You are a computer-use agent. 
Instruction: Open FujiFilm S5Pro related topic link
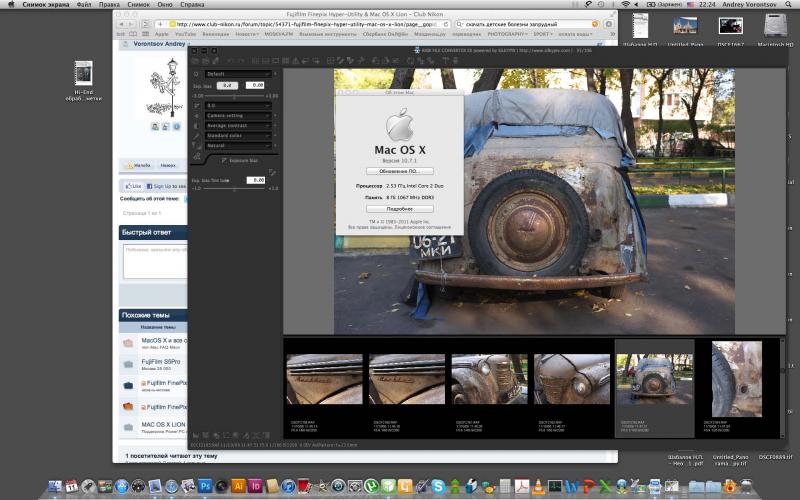point(160,361)
